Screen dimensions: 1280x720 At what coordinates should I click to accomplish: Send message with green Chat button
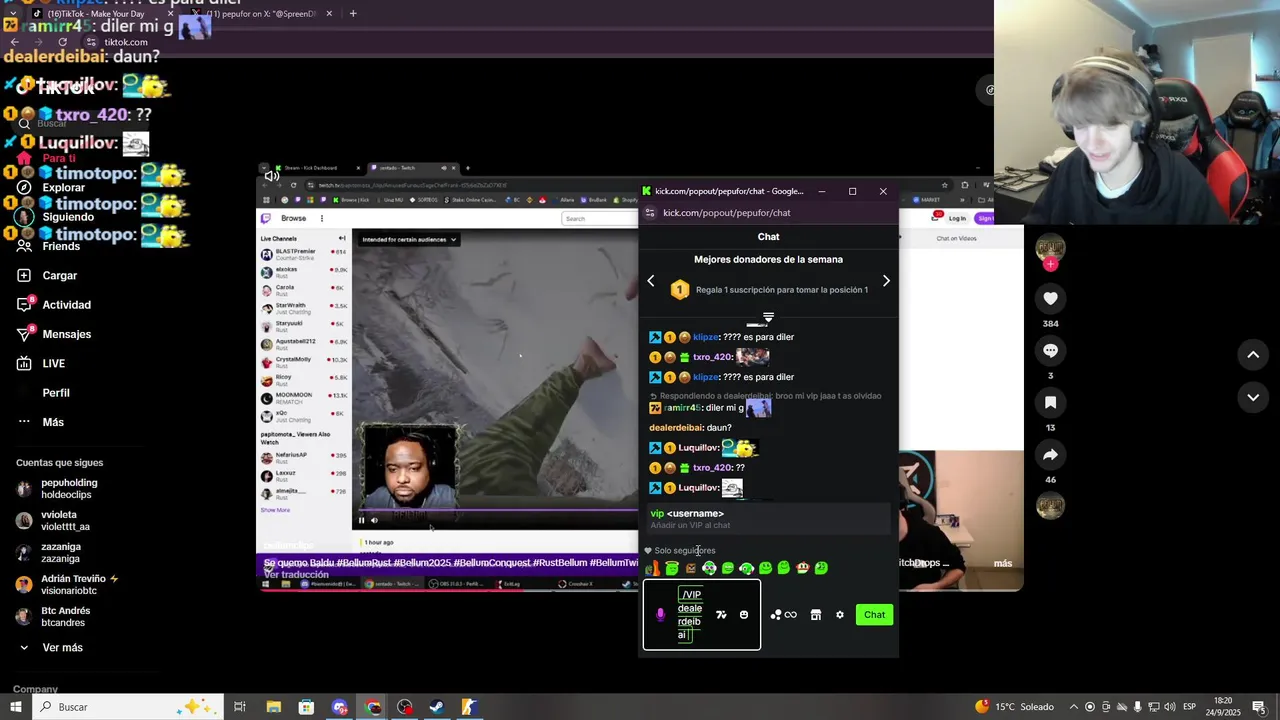pos(875,615)
